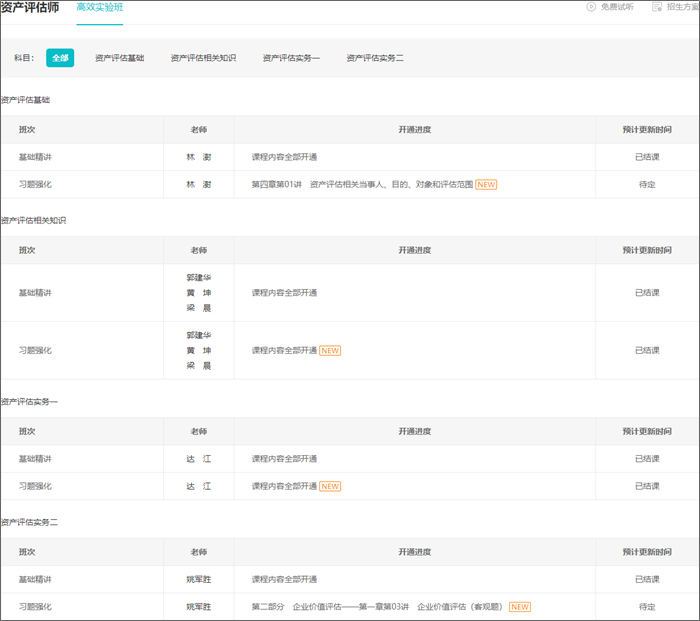This screenshot has height=621, width=700.
Task: Click 开通进度 header in 资产评估相关知识 table
Action: tap(415, 250)
